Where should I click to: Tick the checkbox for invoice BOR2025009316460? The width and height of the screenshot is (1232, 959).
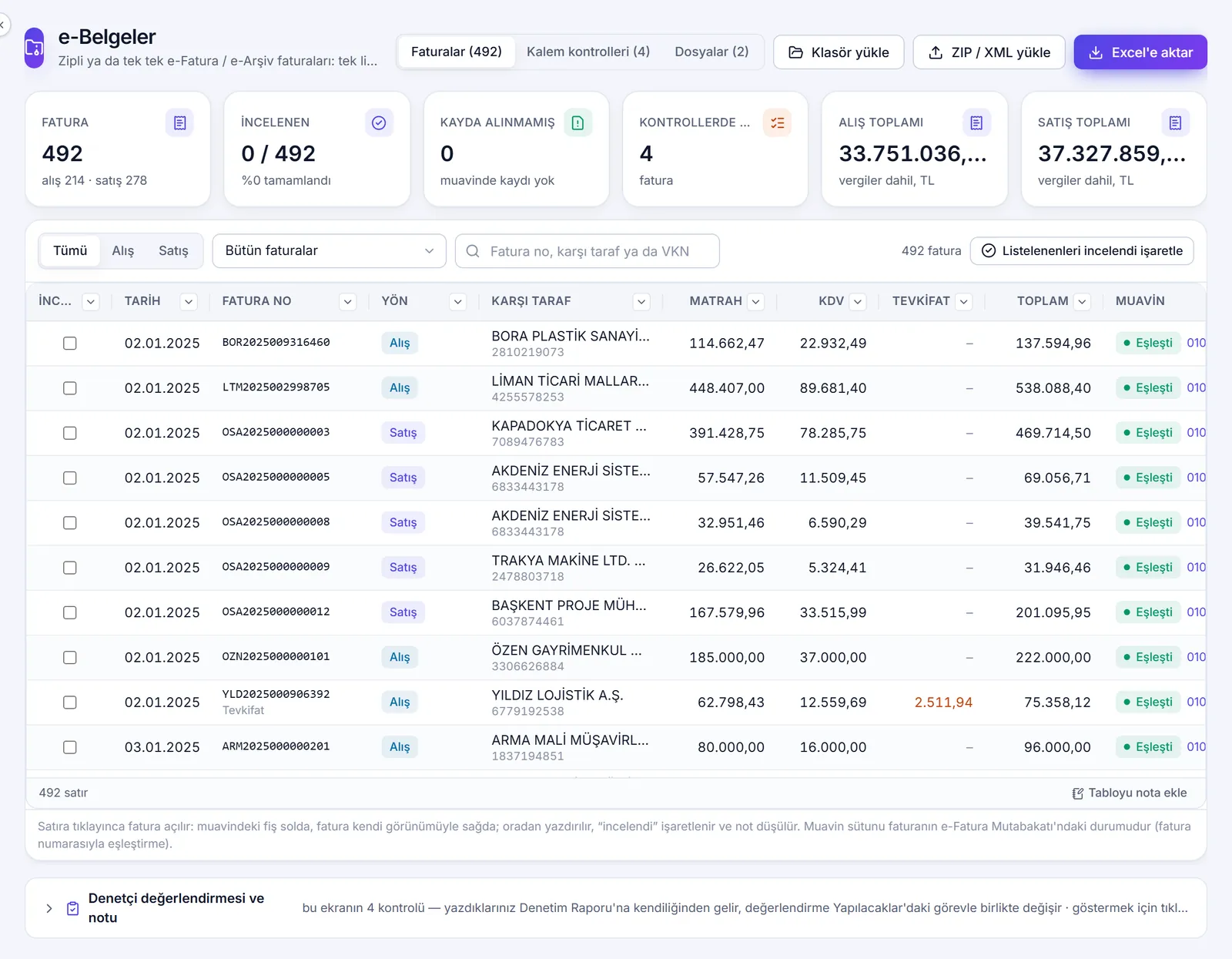click(70, 344)
